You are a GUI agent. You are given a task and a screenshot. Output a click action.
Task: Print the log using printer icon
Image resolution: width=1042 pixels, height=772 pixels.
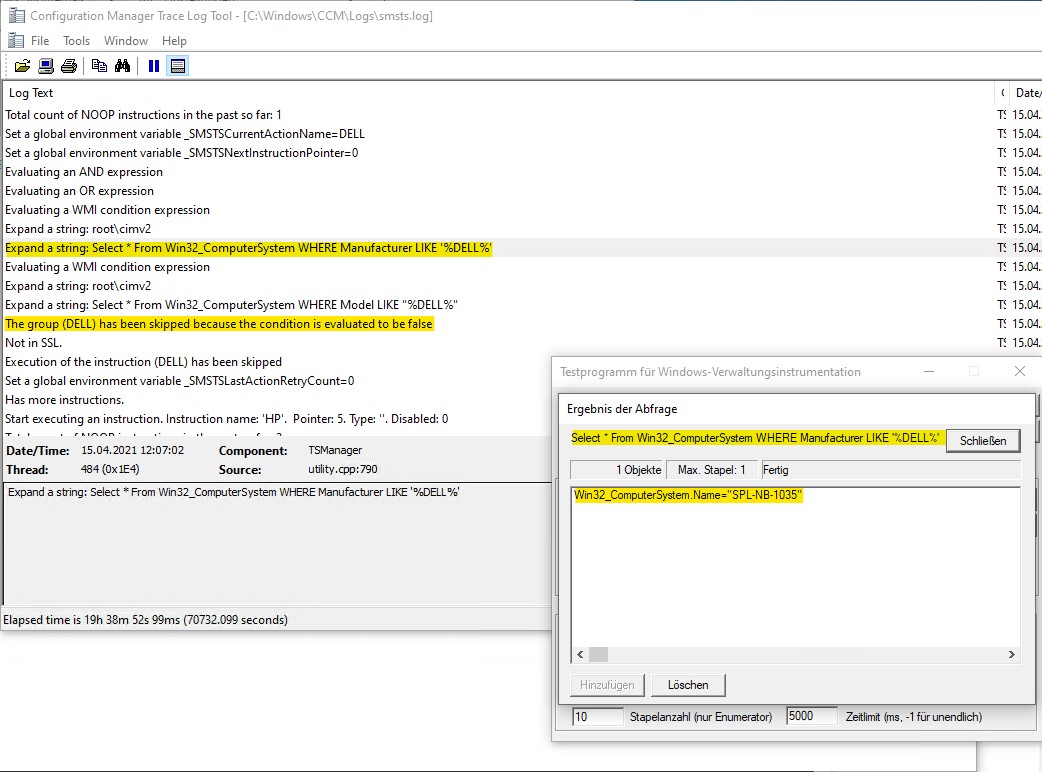pyautogui.click(x=69, y=66)
